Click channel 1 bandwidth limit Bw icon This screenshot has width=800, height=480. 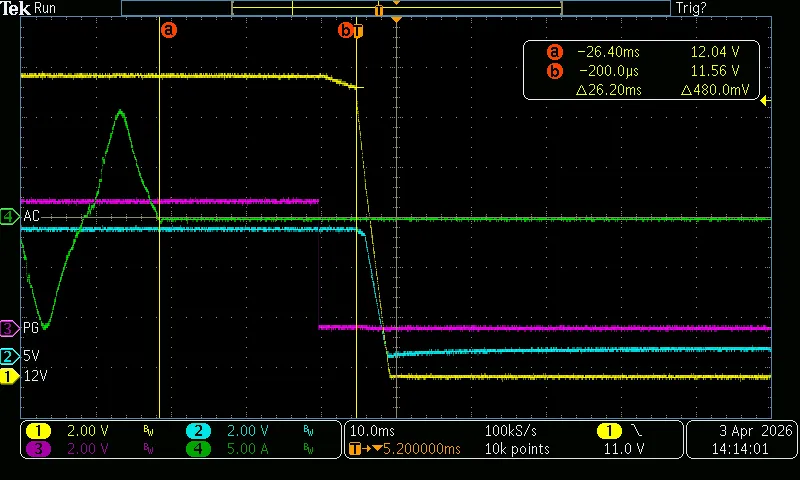pos(148,432)
